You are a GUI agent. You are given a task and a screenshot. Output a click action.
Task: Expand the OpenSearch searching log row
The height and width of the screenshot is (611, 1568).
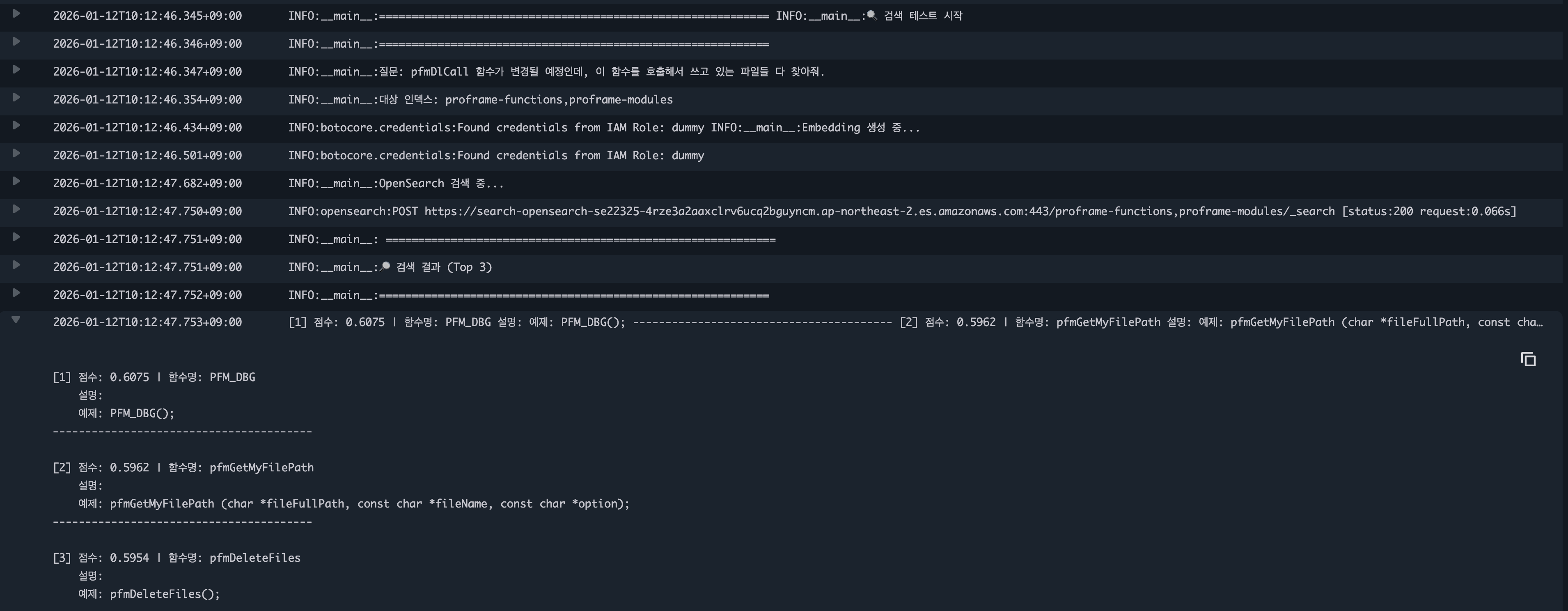click(16, 181)
